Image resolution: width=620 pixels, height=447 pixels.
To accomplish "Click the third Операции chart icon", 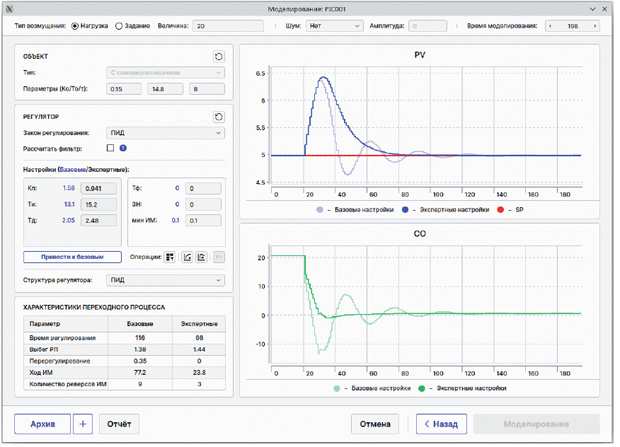I will [202, 258].
